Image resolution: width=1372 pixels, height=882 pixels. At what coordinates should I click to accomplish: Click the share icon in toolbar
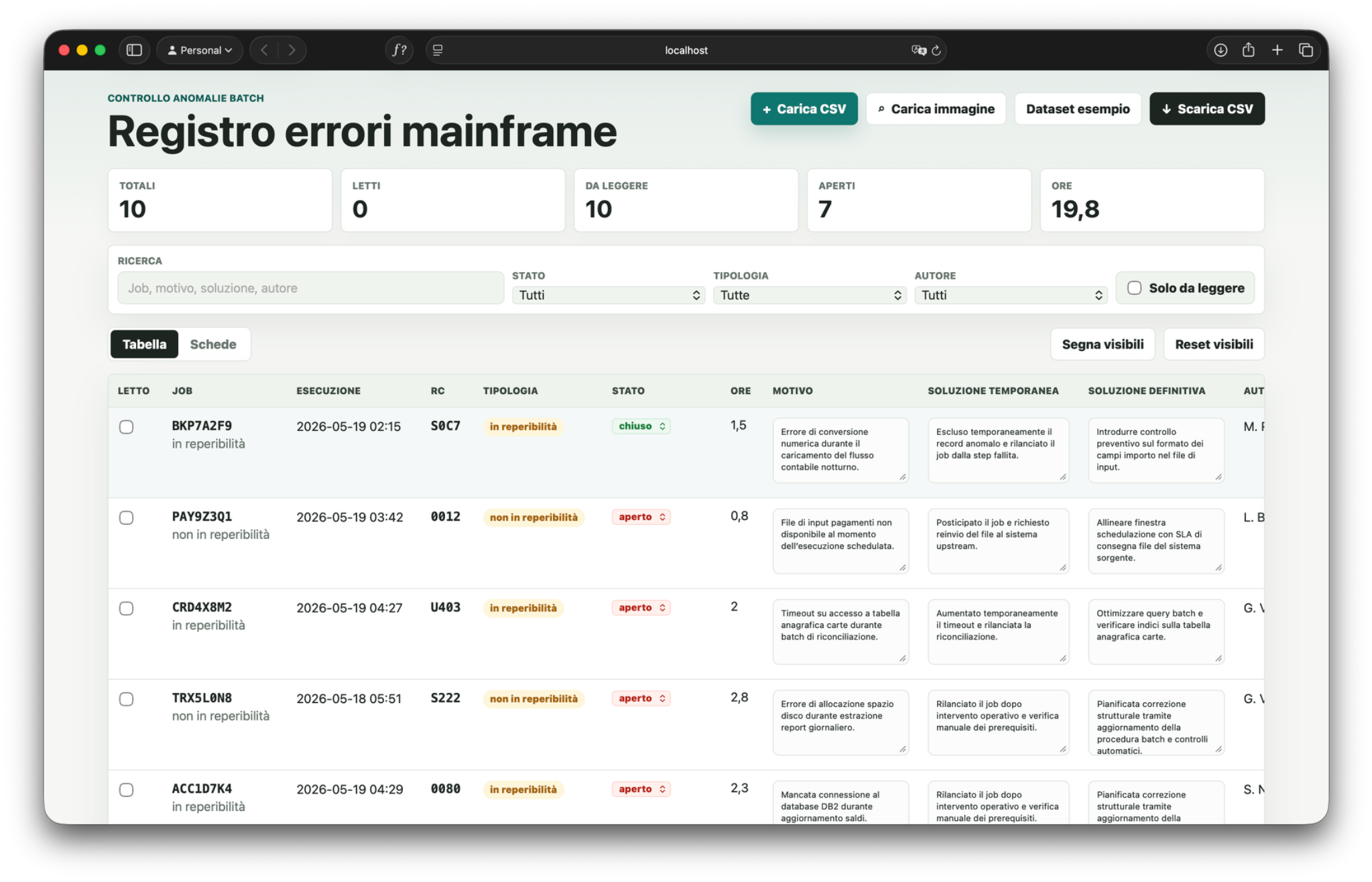tap(1249, 50)
